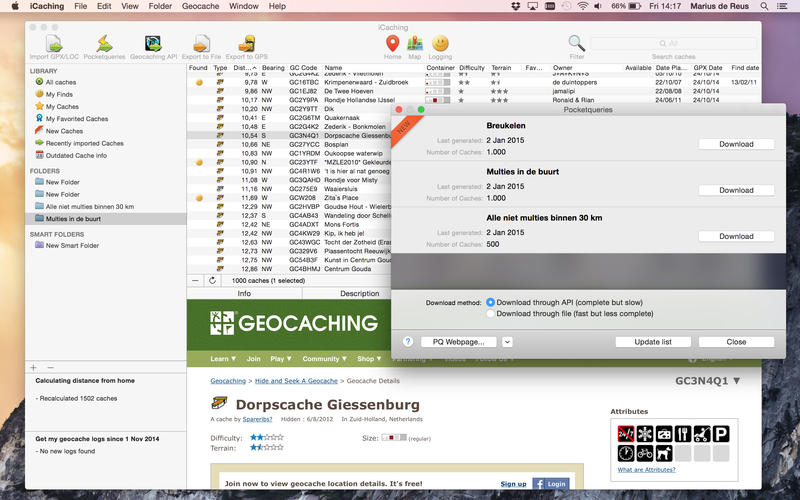The width and height of the screenshot is (800, 500).
Task: Click the remove folder minus button
Action: (50, 367)
